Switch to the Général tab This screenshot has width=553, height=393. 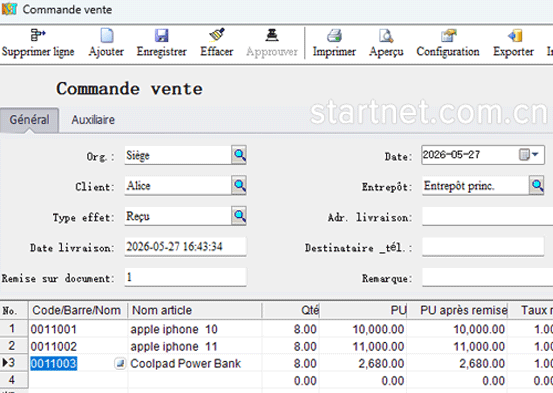tap(29, 120)
